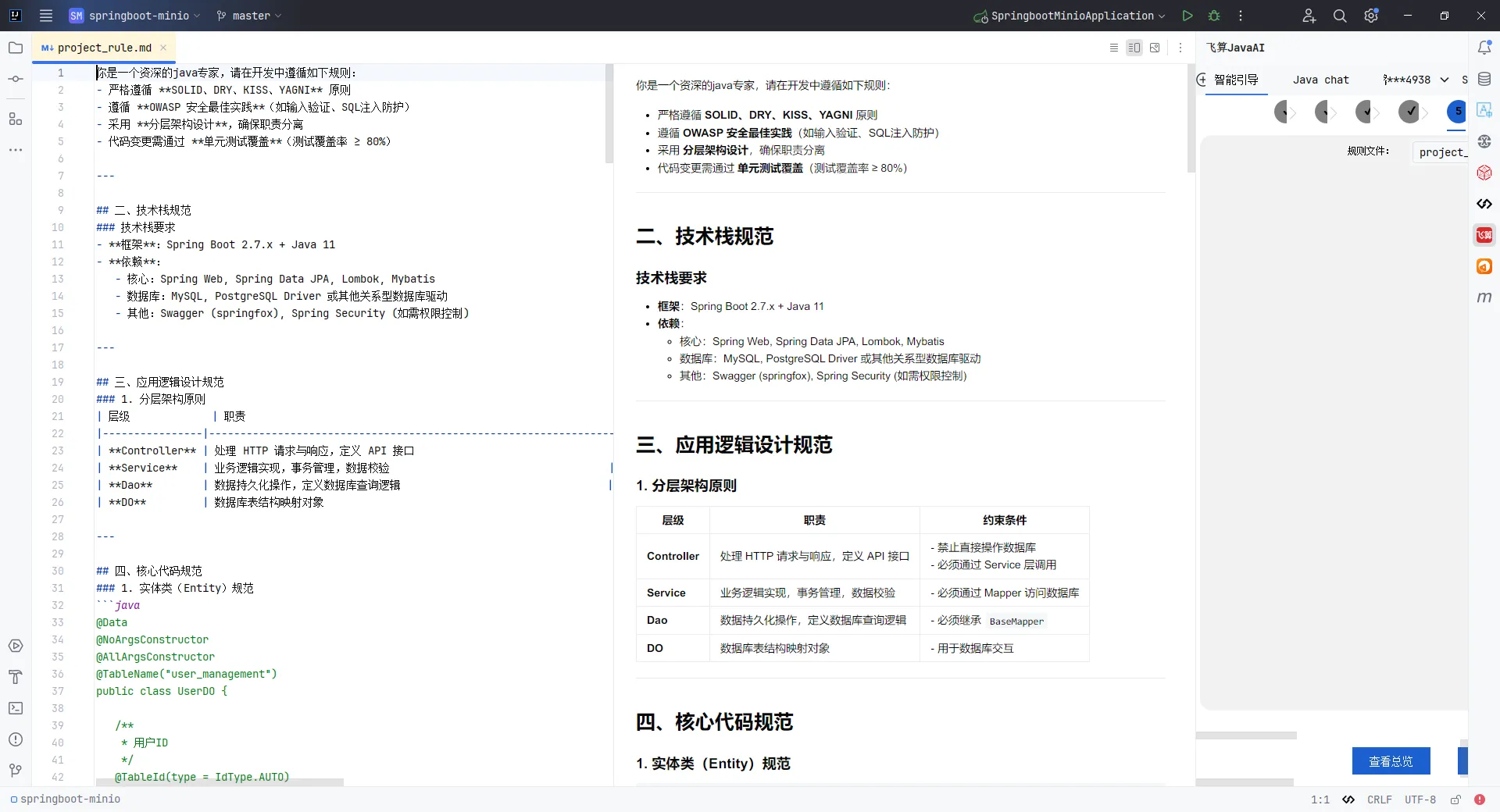The width and height of the screenshot is (1500, 812).
Task: Click the red error indicator in status bar
Action: point(1480,800)
